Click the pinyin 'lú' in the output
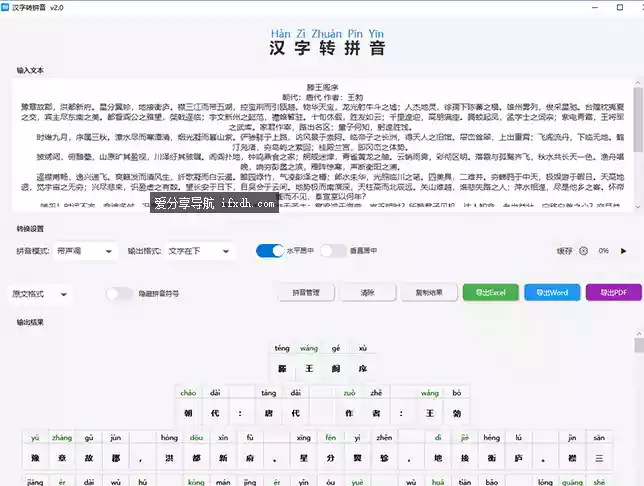 [518, 438]
